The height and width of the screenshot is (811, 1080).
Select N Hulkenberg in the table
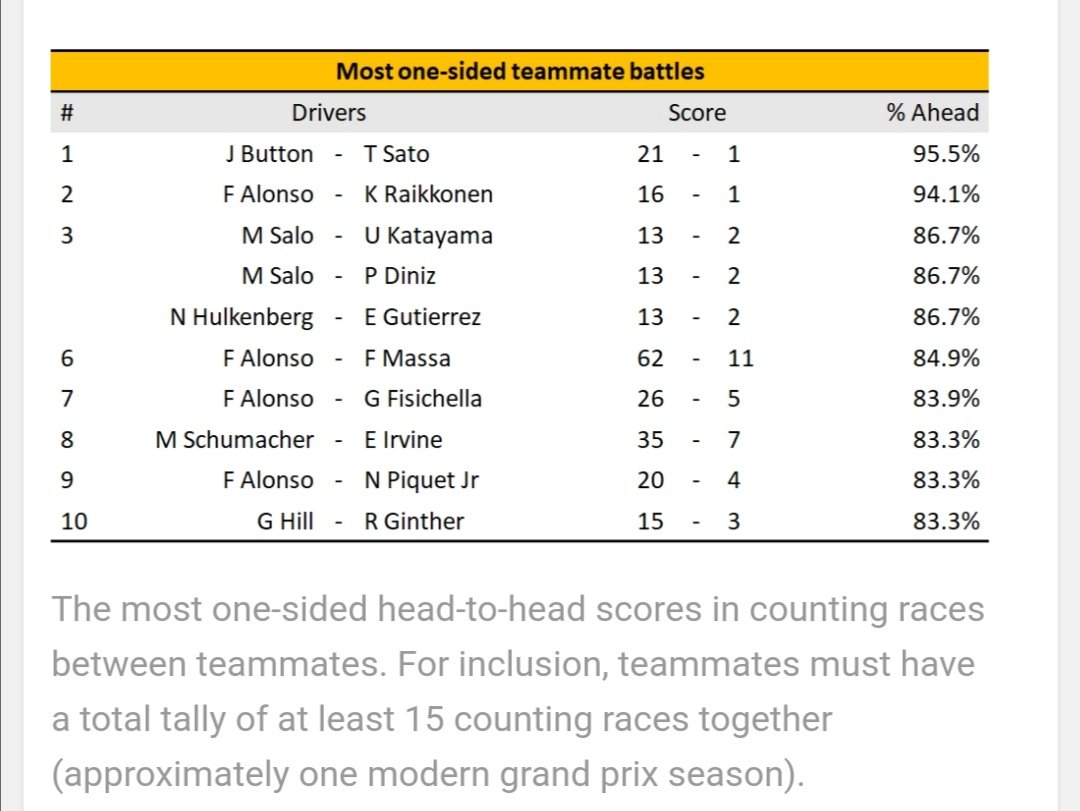pyautogui.click(x=242, y=317)
